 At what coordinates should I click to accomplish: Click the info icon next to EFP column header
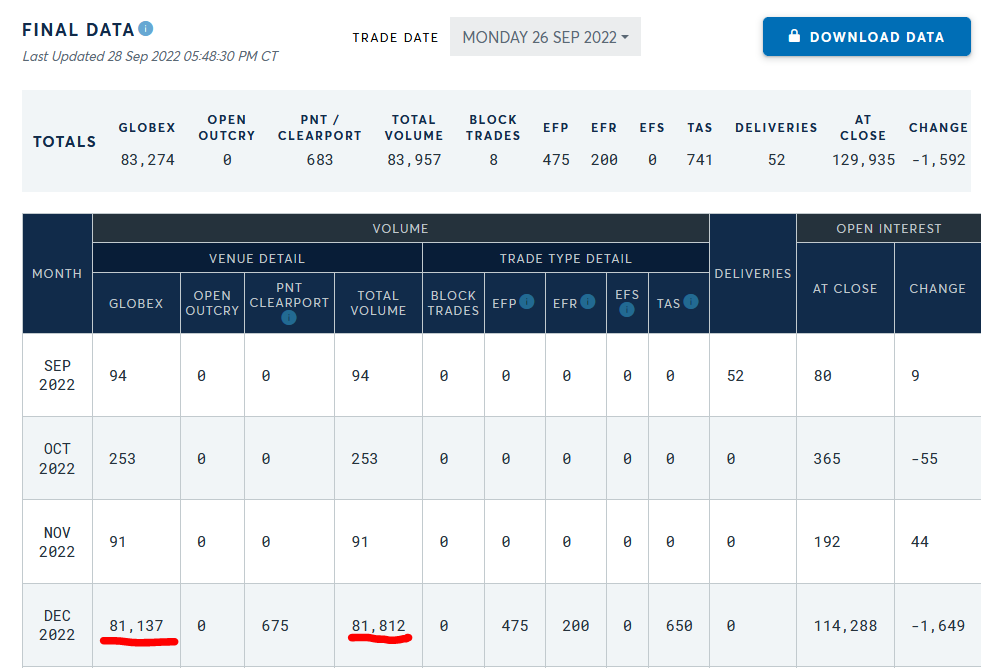click(x=527, y=302)
